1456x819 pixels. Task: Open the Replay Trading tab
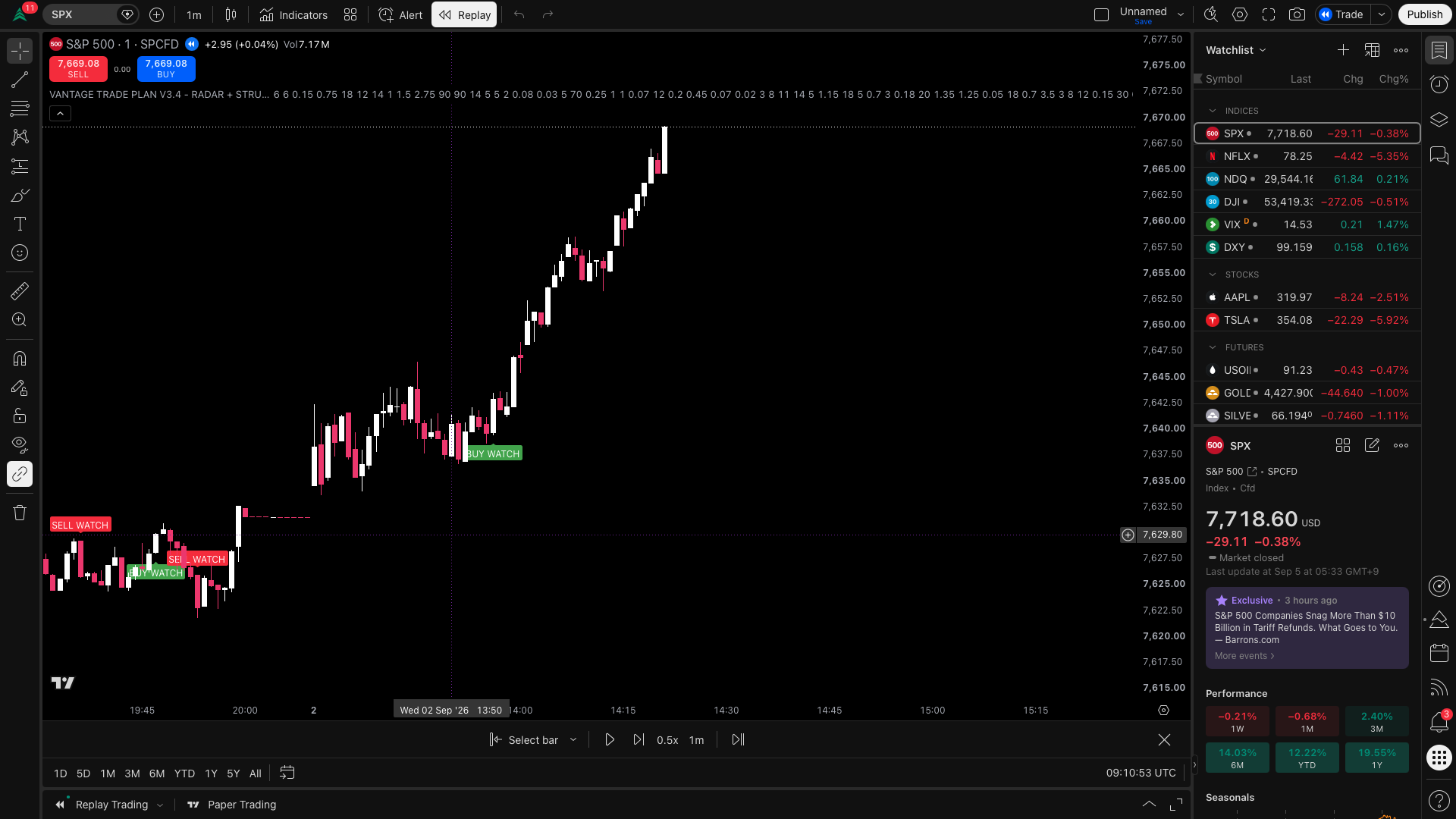click(x=111, y=805)
